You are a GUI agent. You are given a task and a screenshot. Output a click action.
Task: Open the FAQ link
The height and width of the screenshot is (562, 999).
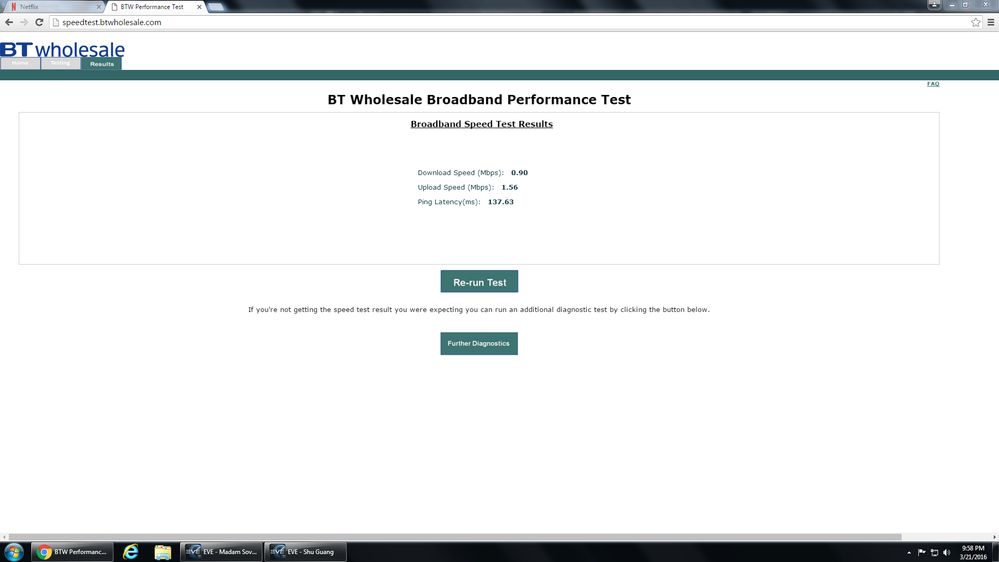[933, 84]
